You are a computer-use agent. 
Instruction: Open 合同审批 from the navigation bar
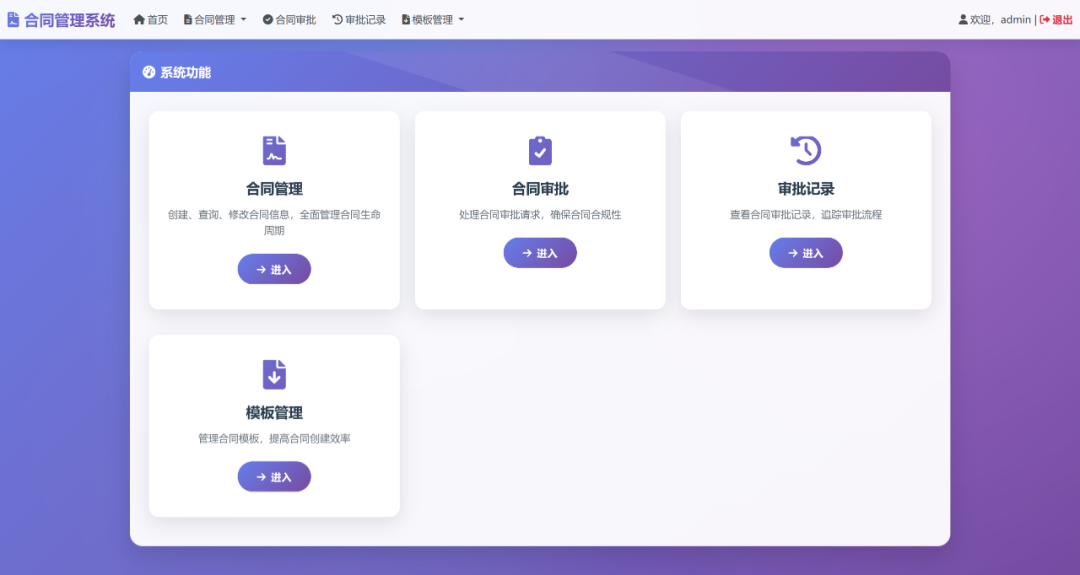click(x=289, y=19)
